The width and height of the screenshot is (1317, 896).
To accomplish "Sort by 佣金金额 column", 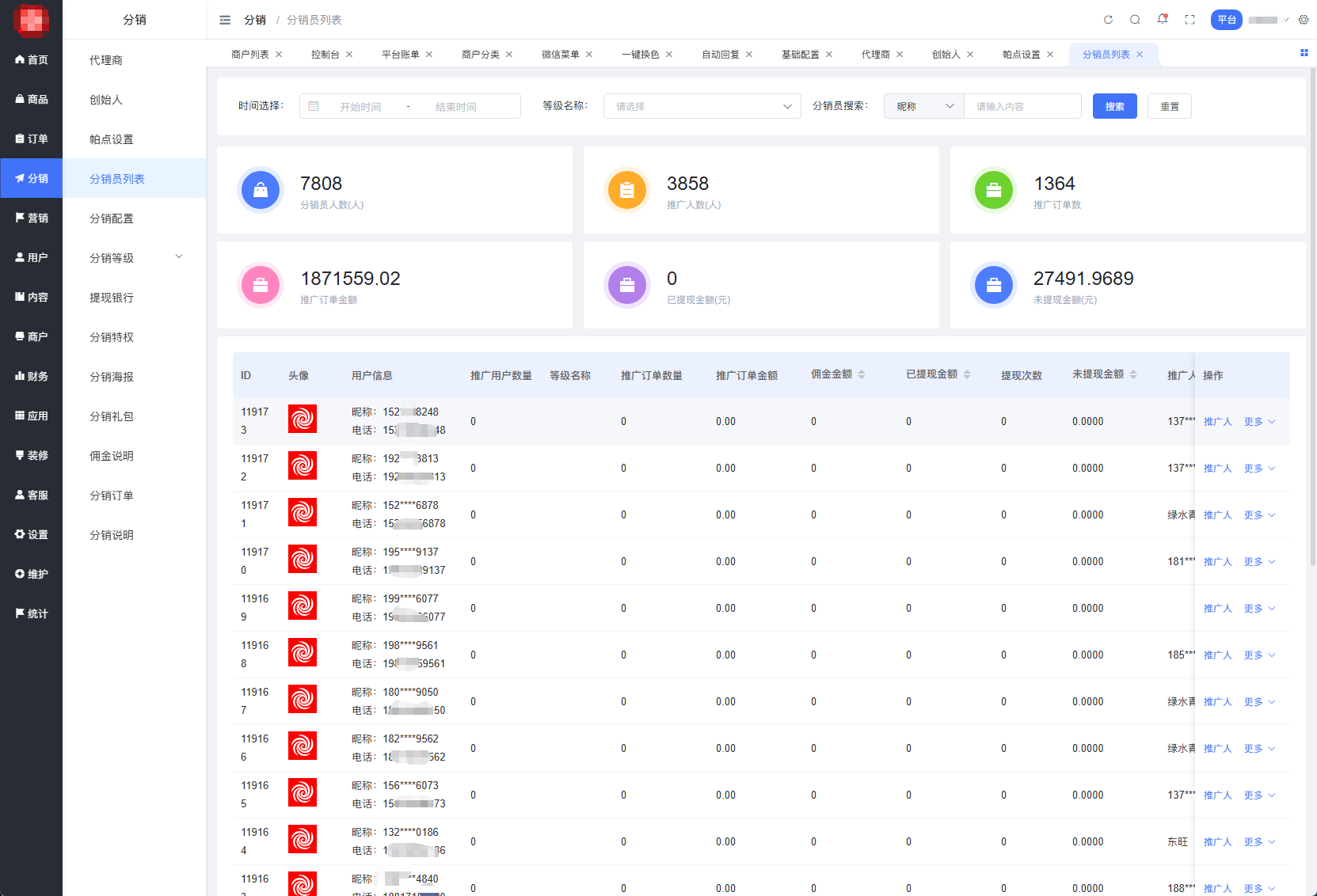I will [861, 374].
